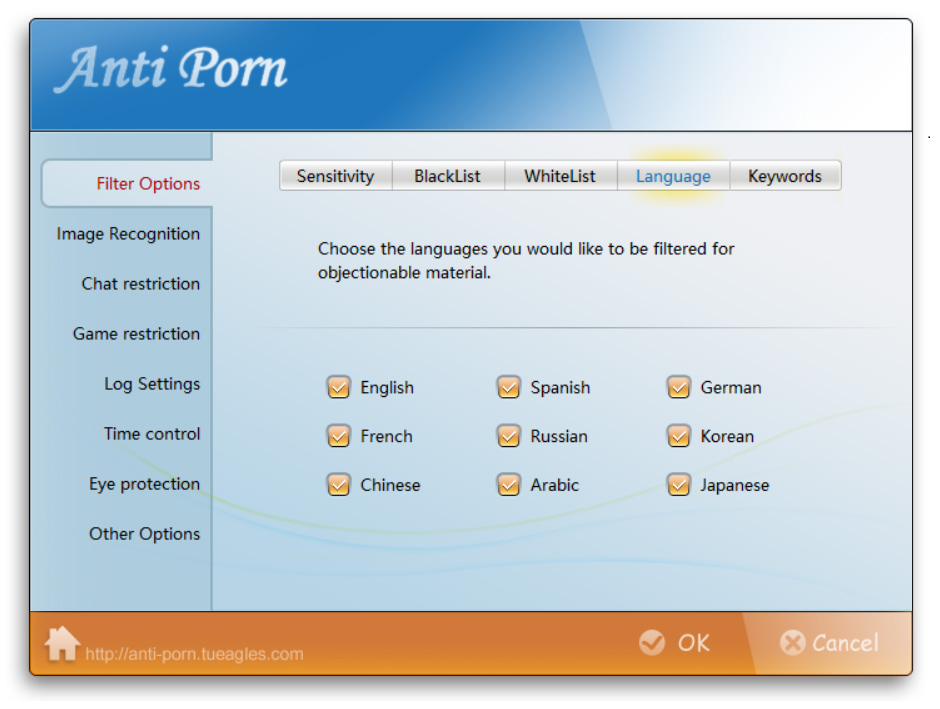Disable filtering for German
The image size is (940, 709).
(679, 387)
